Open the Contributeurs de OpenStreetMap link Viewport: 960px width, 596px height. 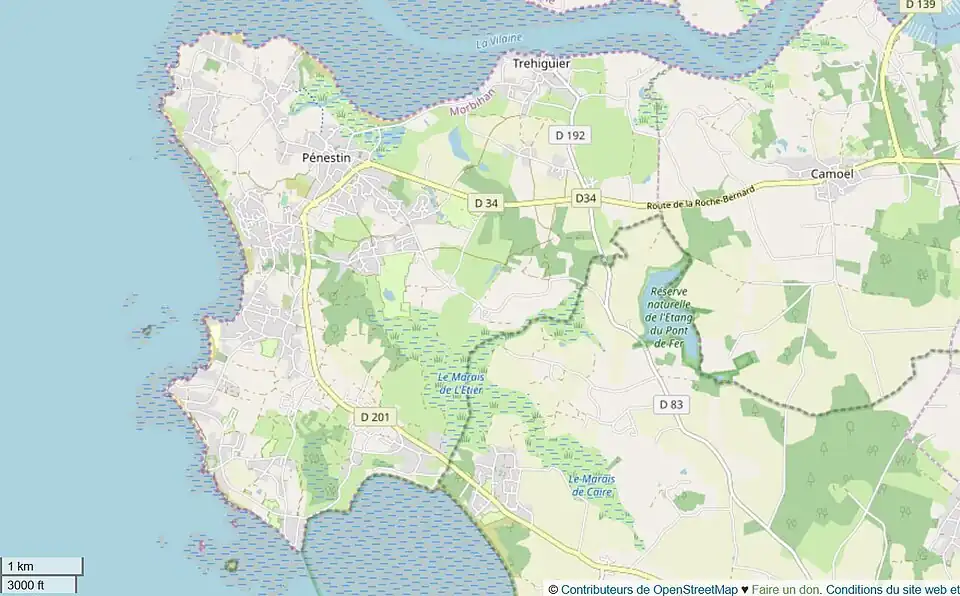point(649,589)
